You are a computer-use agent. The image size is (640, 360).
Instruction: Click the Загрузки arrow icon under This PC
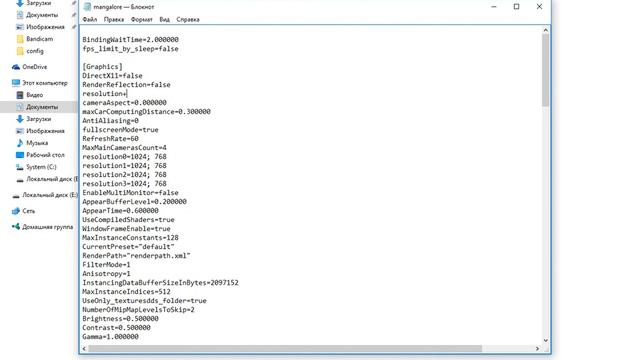tap(20, 119)
